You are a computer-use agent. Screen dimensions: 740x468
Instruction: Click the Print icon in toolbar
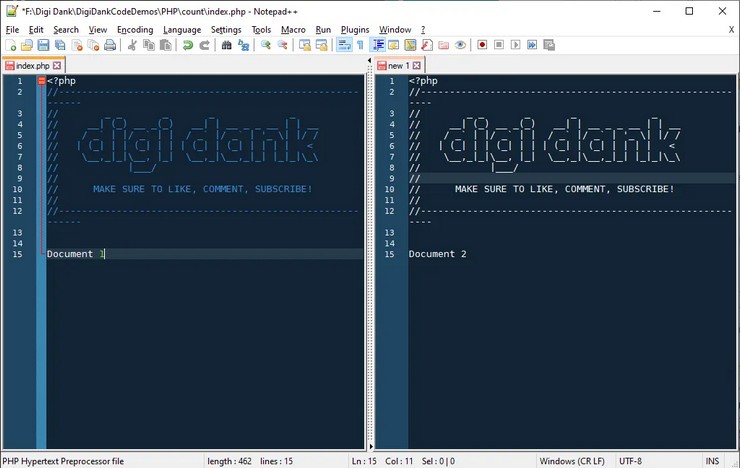109,45
